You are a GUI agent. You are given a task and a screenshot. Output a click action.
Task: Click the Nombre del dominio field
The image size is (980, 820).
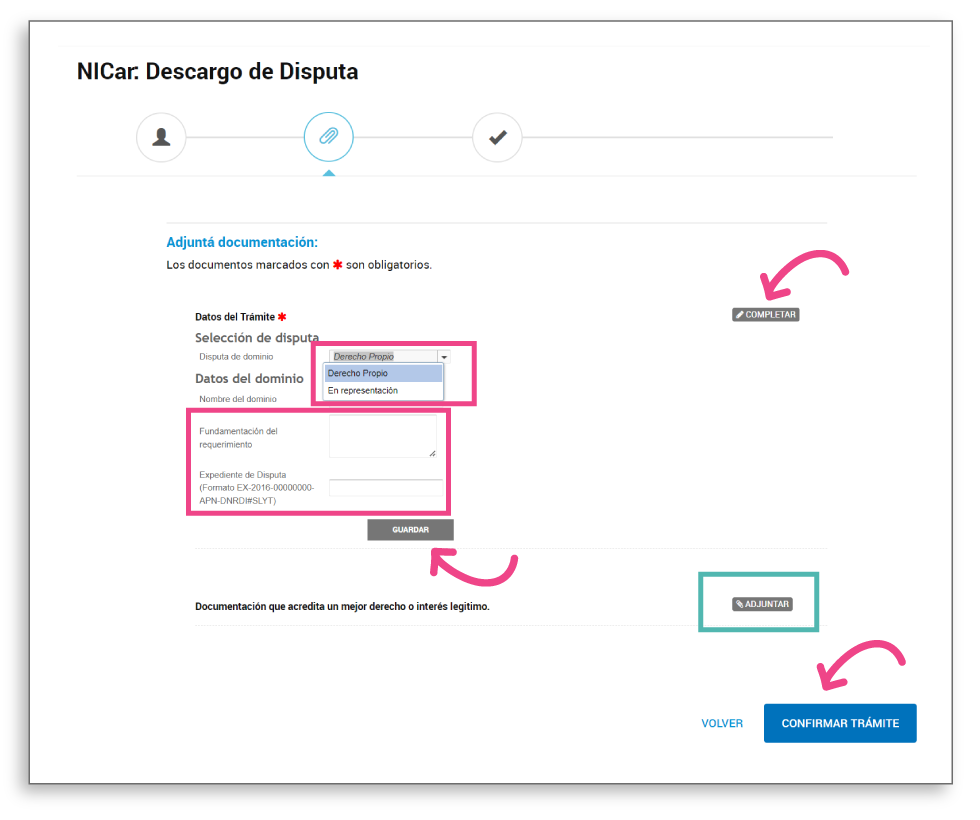pyautogui.click(x=384, y=398)
